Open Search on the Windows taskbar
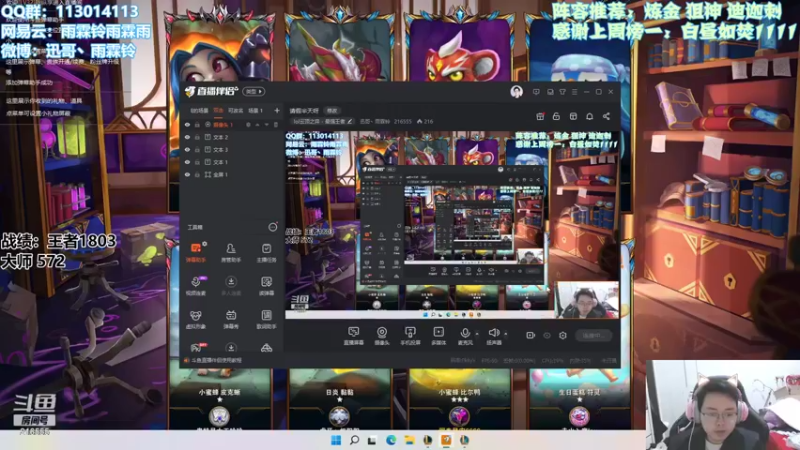Viewport: 800px width, 450px height. (354, 440)
